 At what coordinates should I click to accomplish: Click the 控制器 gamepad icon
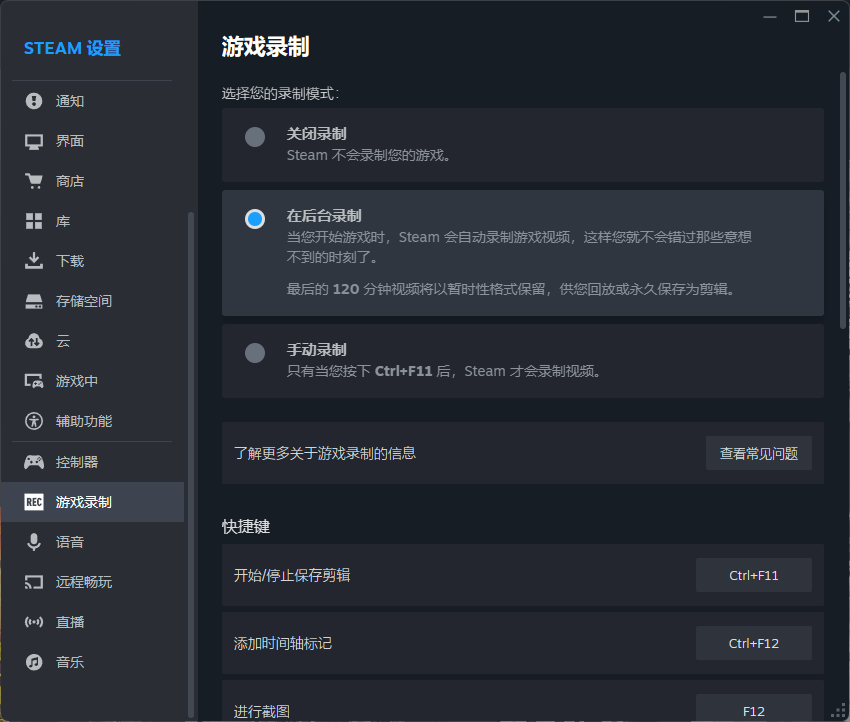[x=34, y=462]
